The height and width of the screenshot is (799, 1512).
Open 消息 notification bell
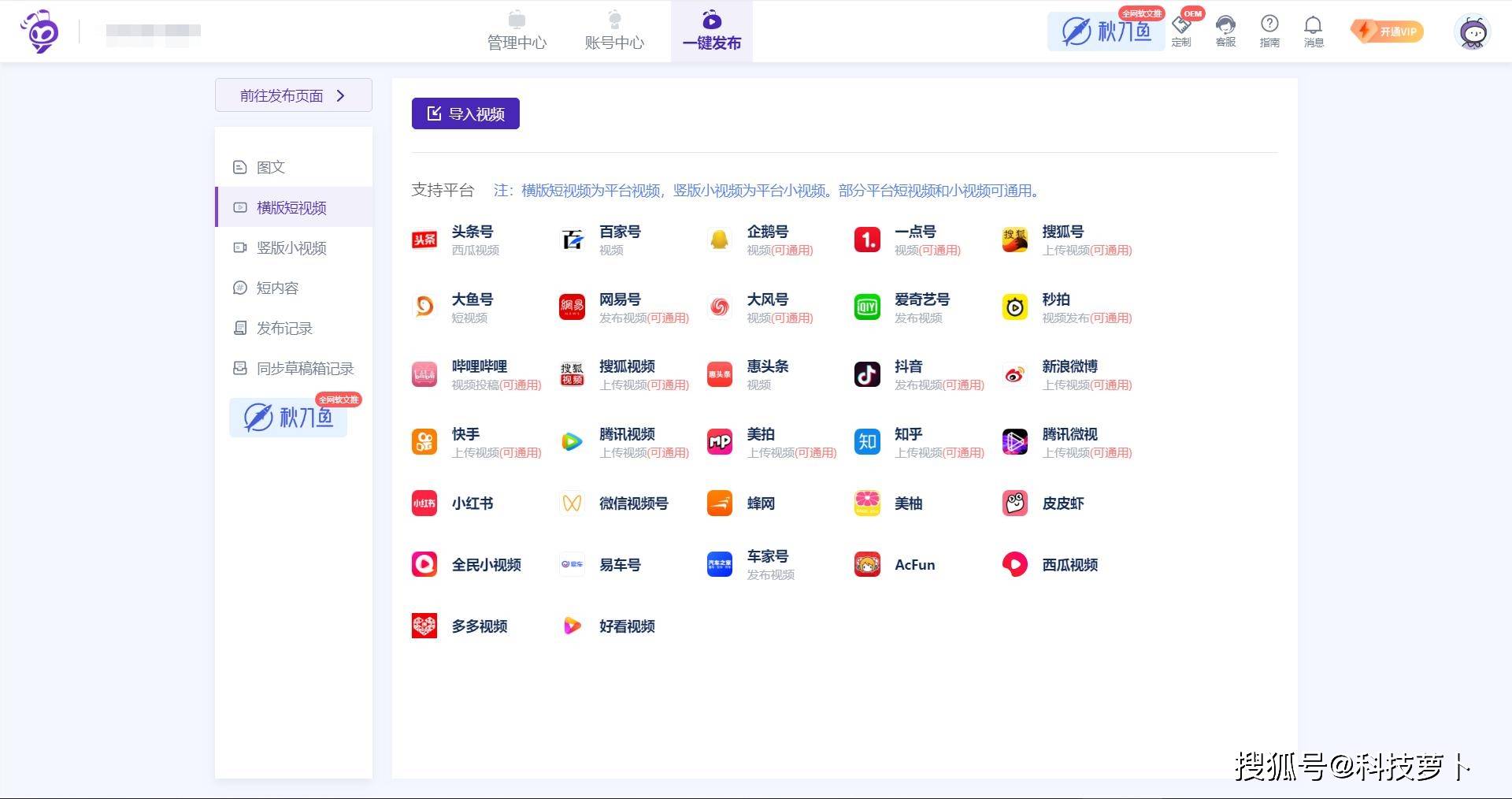tap(1313, 31)
